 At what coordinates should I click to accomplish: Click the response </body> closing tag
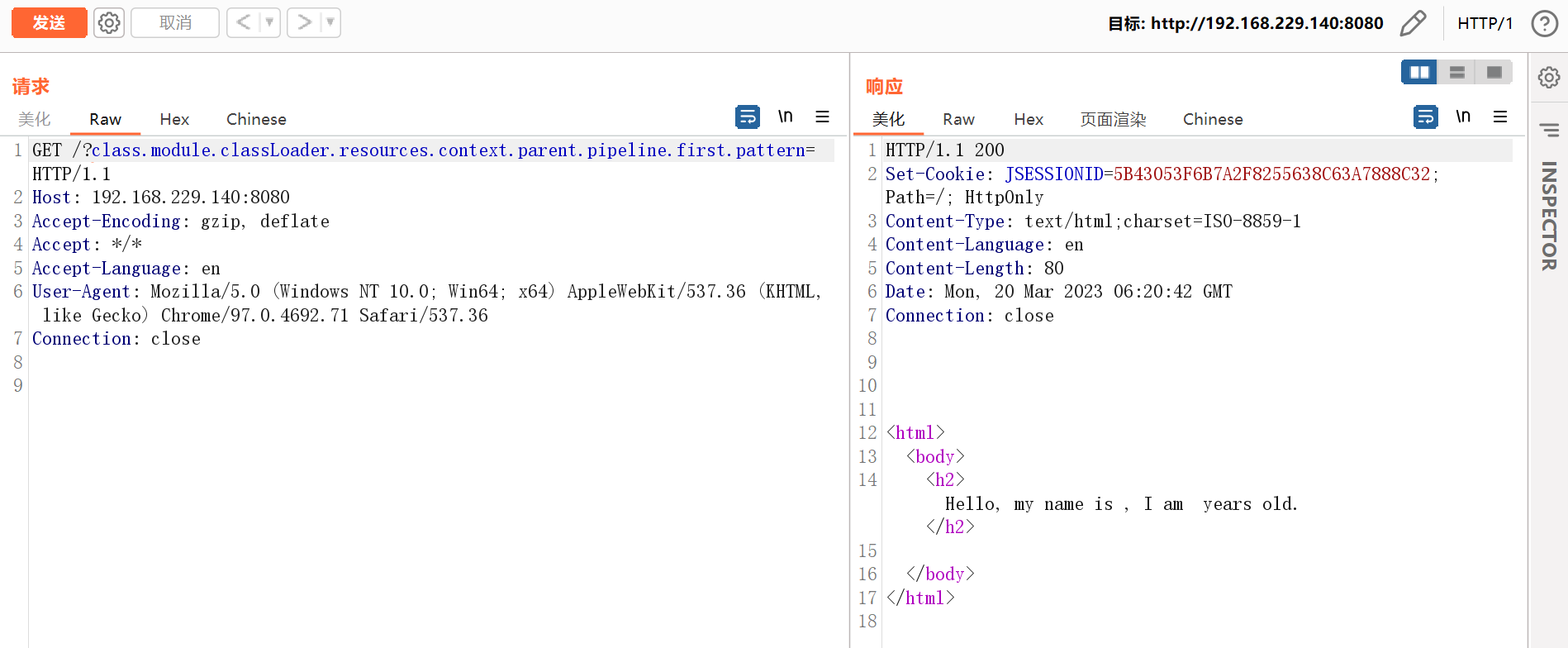pos(940,574)
